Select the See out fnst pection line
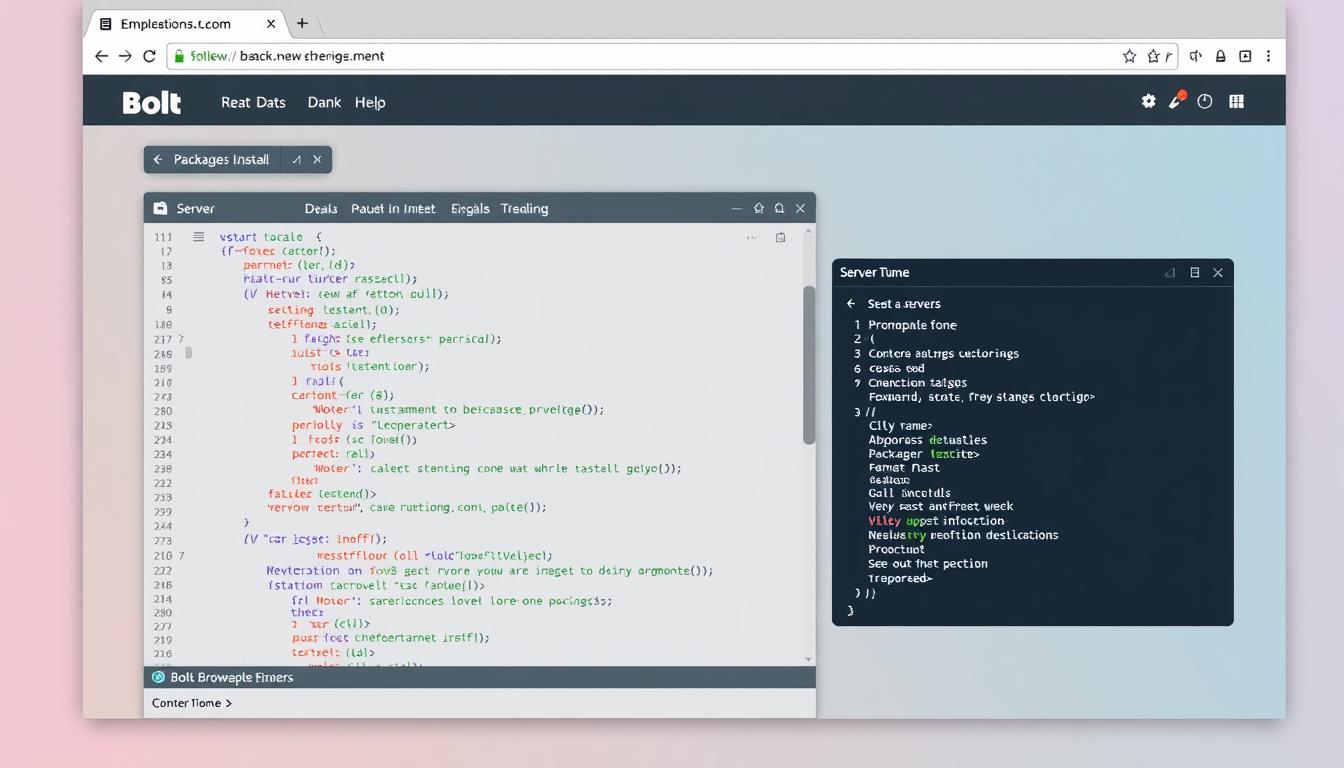Image resolution: width=1344 pixels, height=768 pixels. coord(927,564)
